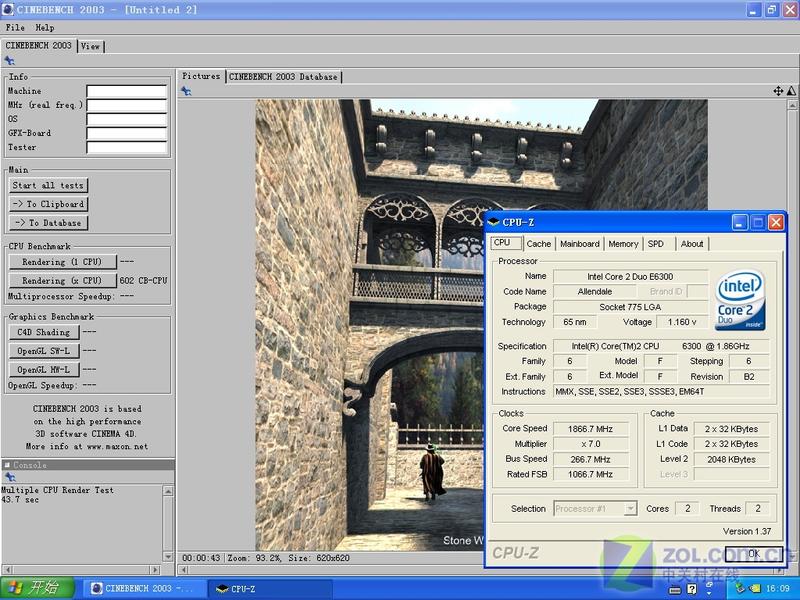Viewport: 800px width, 600px height.
Task: Open the Memory tab in CPU-Z
Action: coord(623,244)
